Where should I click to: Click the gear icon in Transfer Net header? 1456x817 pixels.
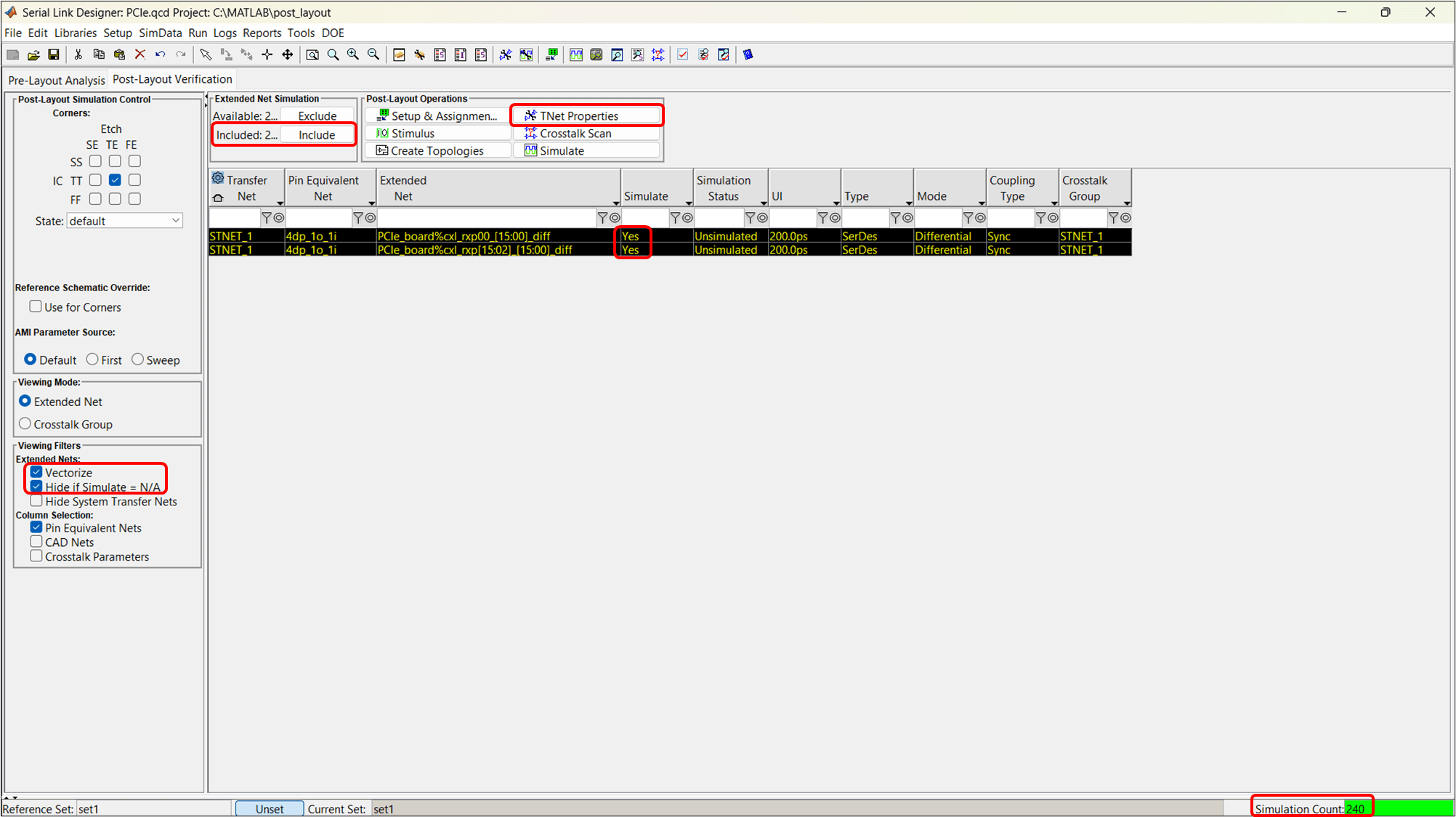point(218,178)
